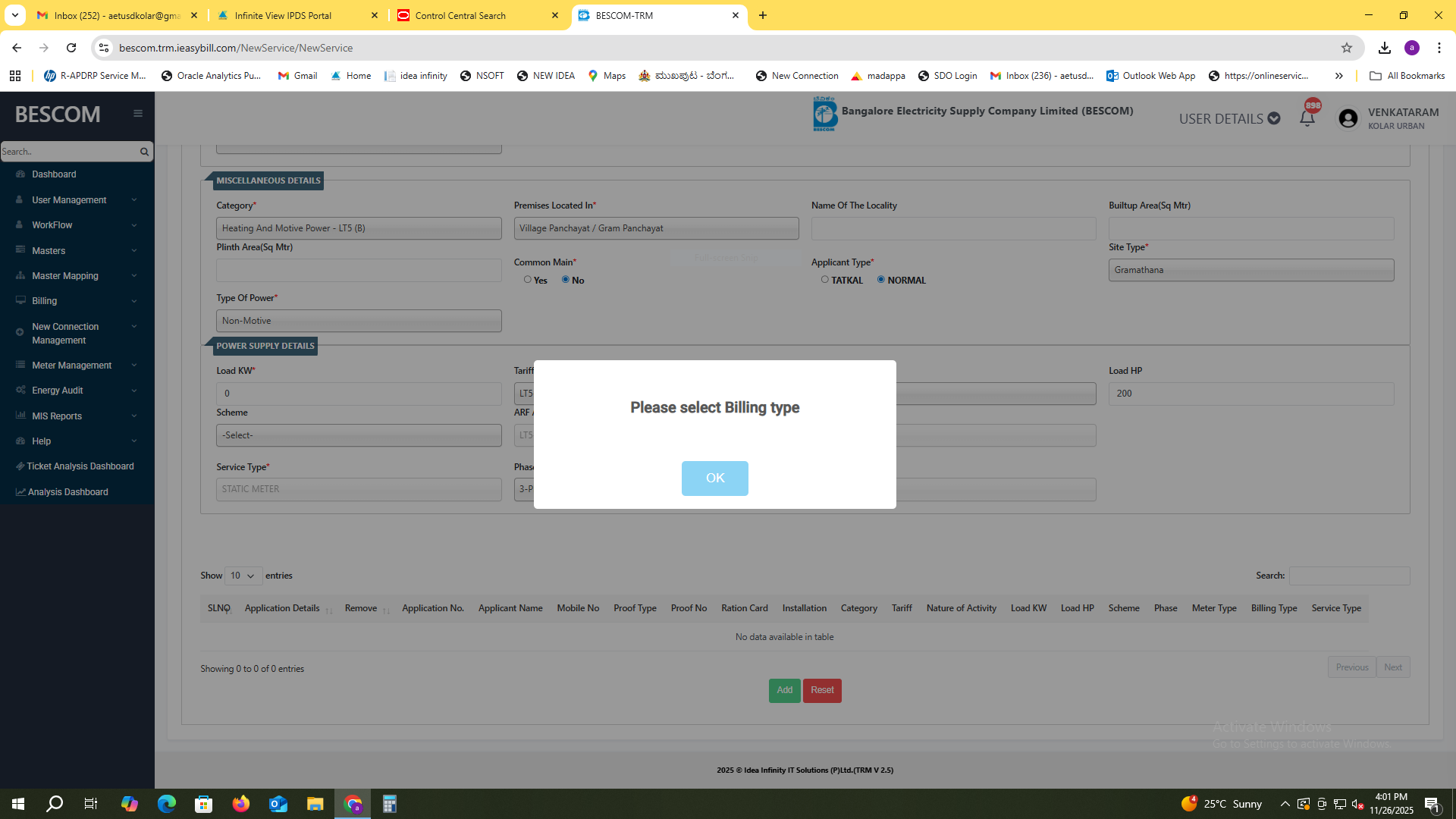
Task: Click the sidebar search magnifier icon
Action: click(x=144, y=152)
